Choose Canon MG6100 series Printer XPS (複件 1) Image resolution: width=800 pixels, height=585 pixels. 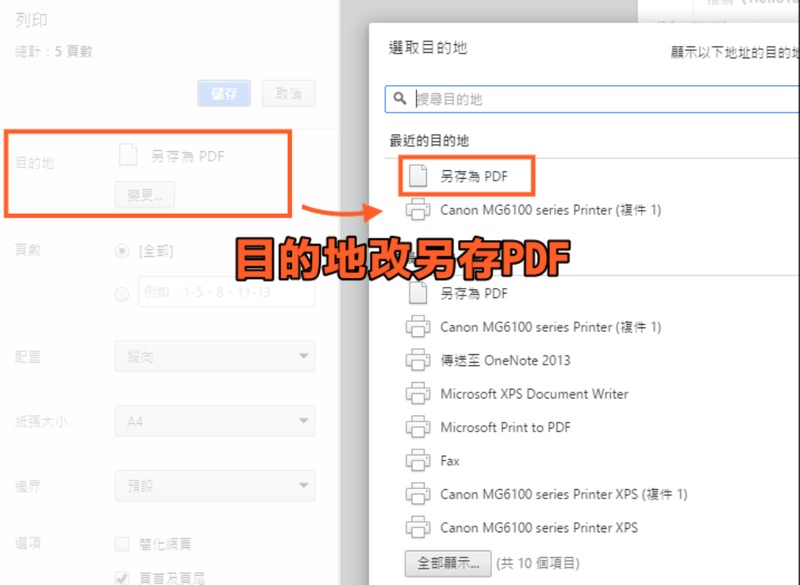[564, 494]
